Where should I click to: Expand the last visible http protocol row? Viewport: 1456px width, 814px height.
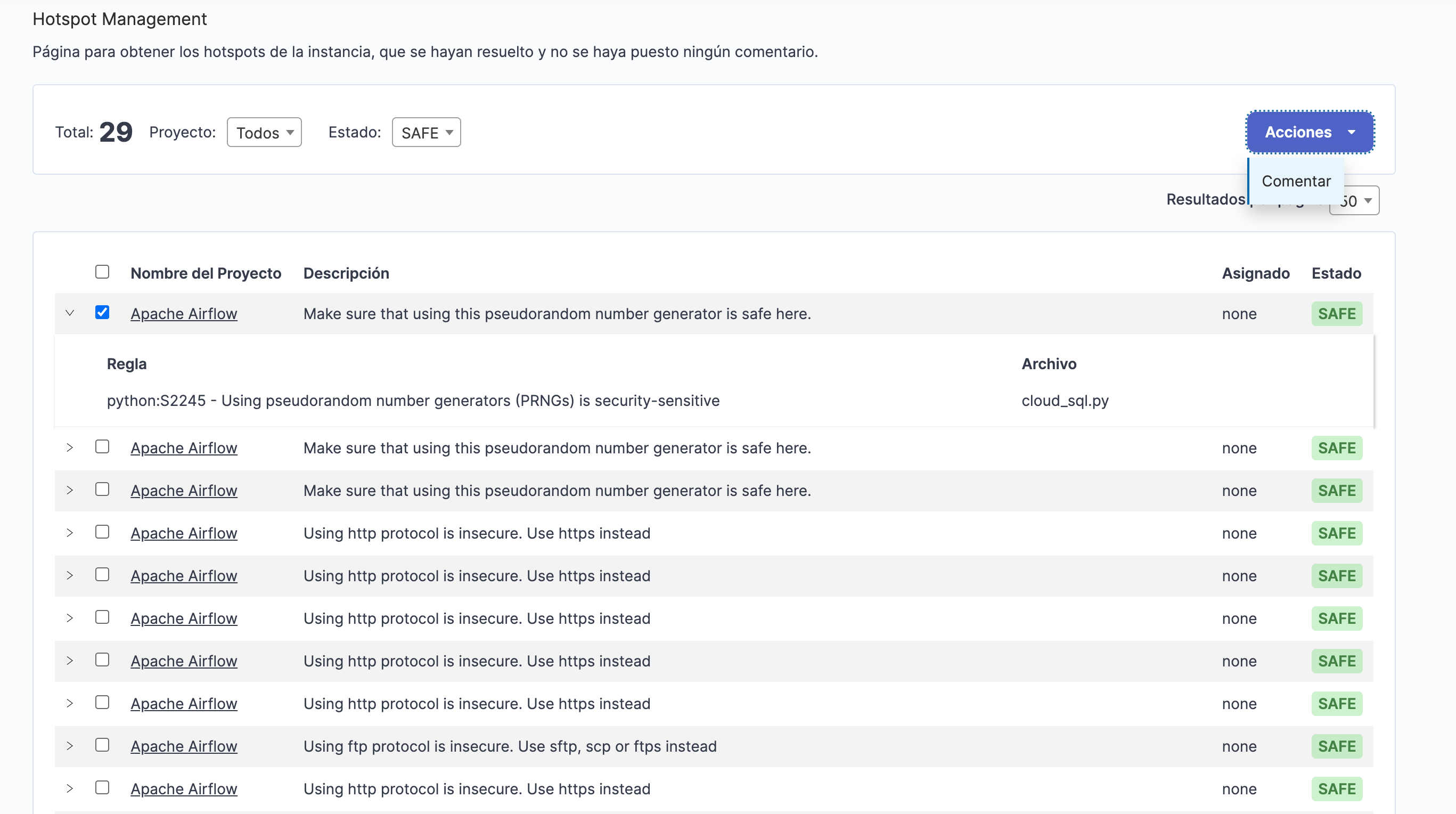tap(70, 788)
